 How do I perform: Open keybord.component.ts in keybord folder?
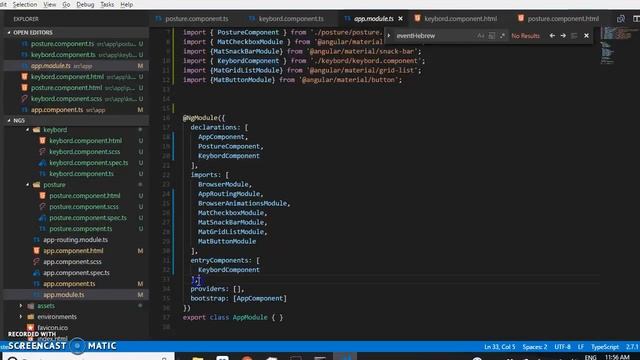[x=81, y=174]
